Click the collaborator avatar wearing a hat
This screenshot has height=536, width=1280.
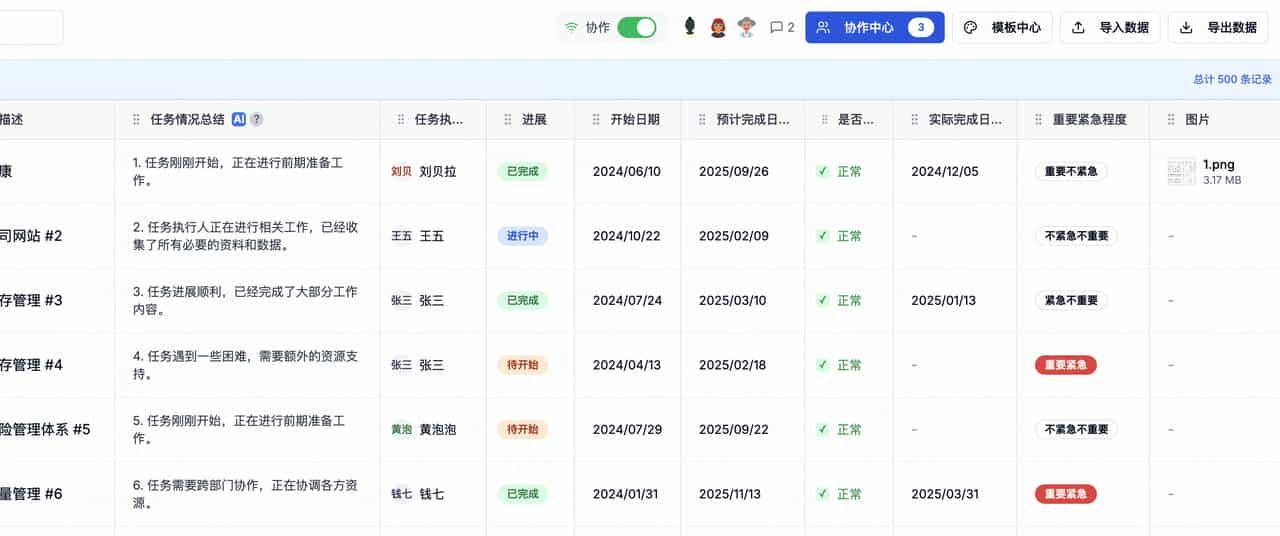747,27
